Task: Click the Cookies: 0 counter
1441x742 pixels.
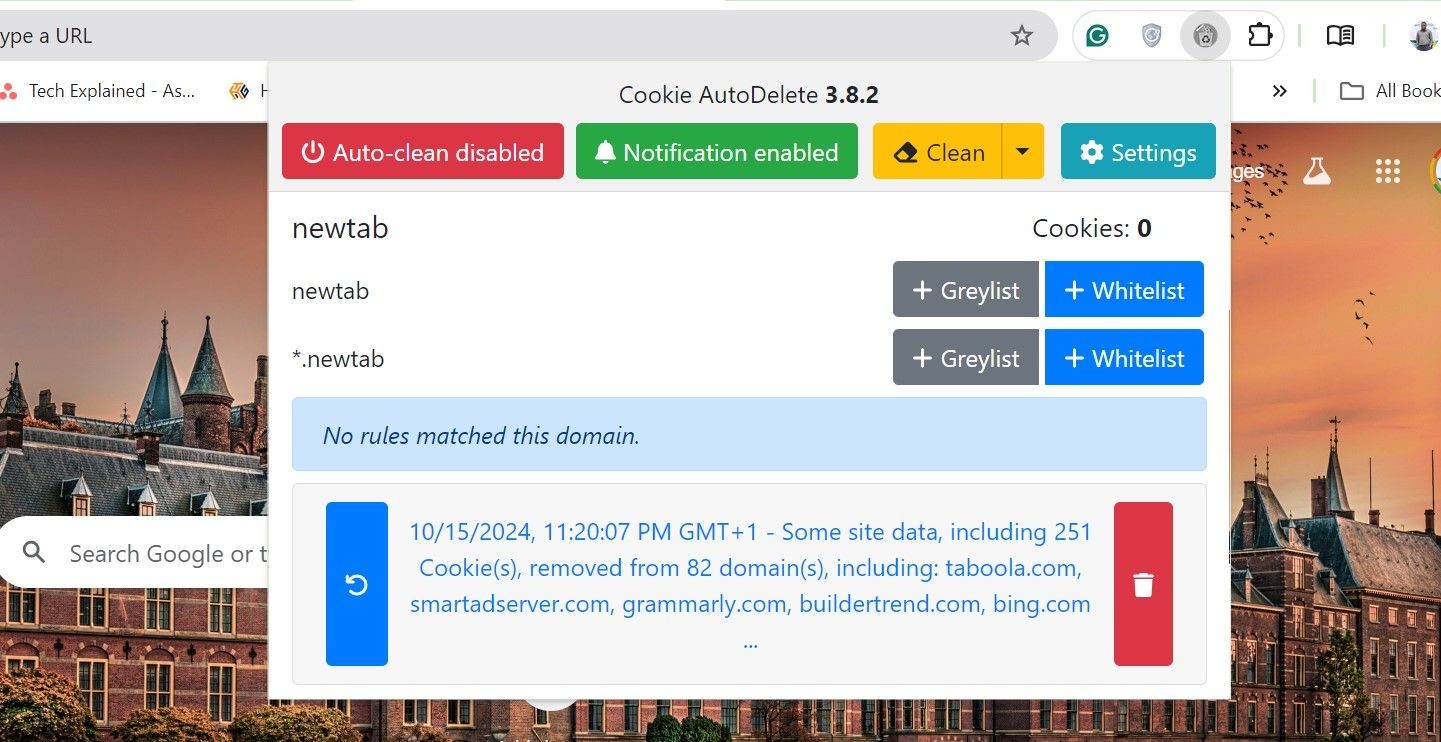Action: [1092, 229]
